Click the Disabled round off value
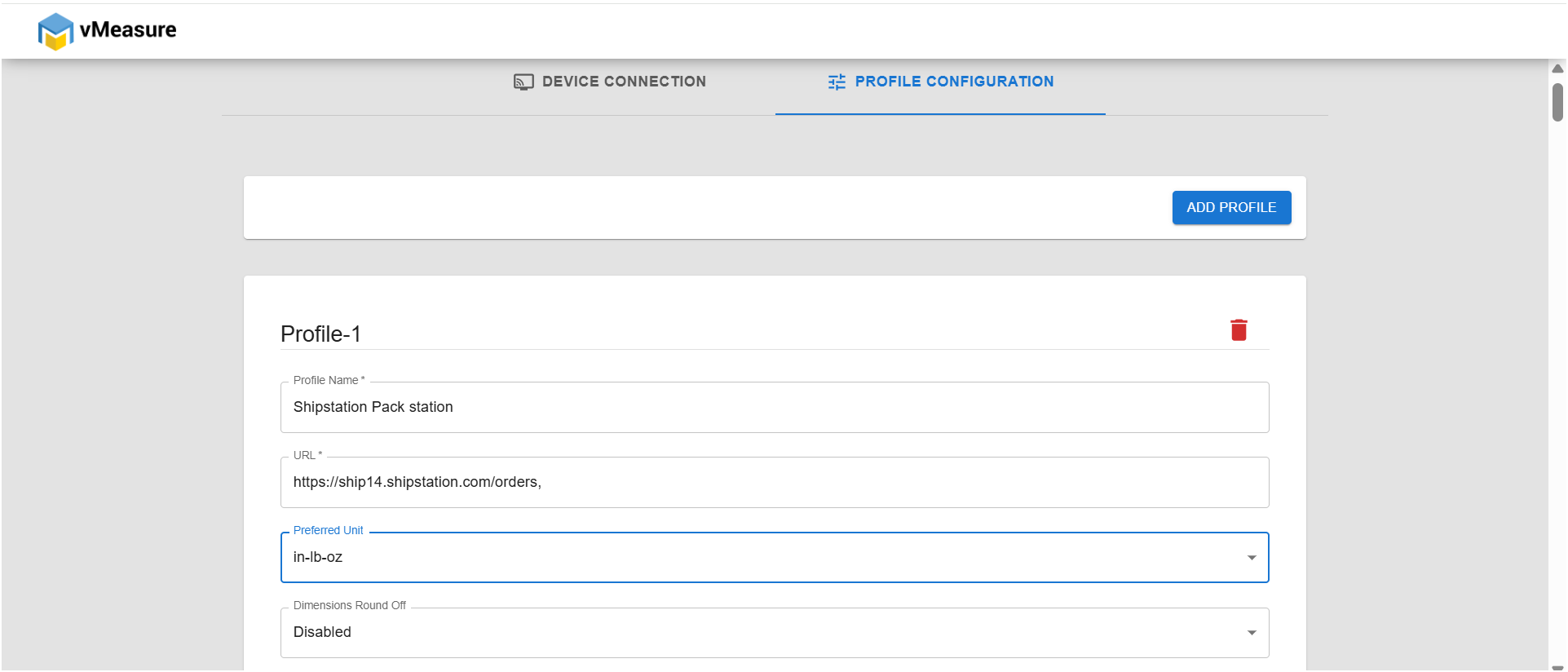The width and height of the screenshot is (1568, 672). point(322,633)
